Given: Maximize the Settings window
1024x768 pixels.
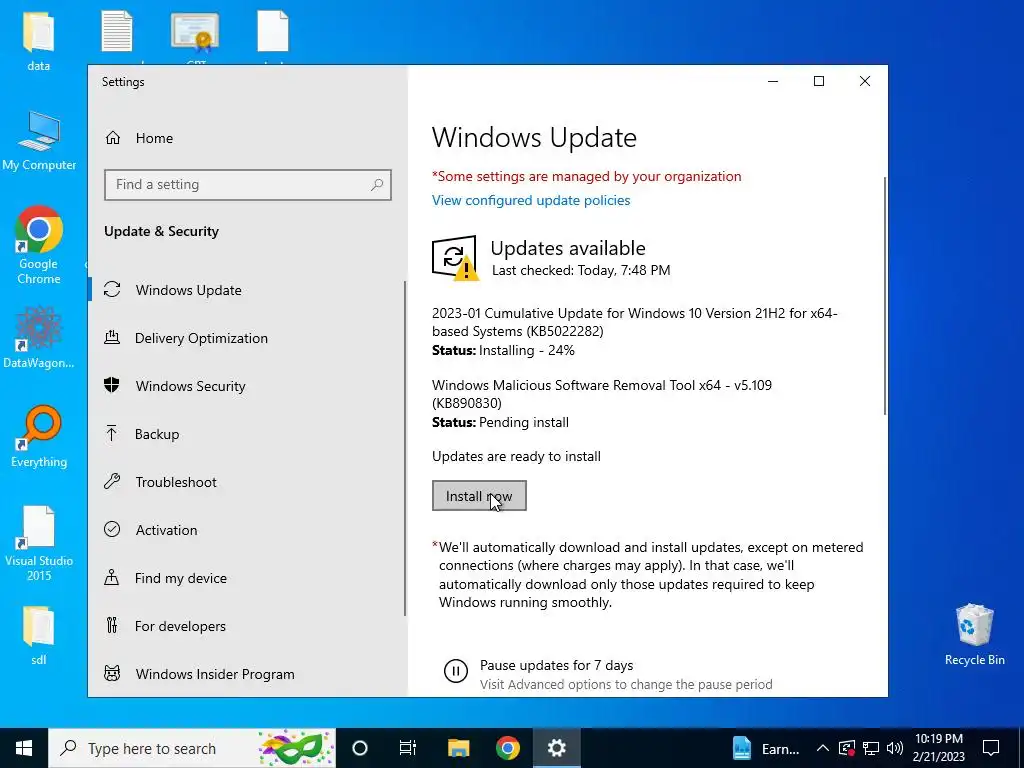Looking at the screenshot, I should [x=819, y=81].
